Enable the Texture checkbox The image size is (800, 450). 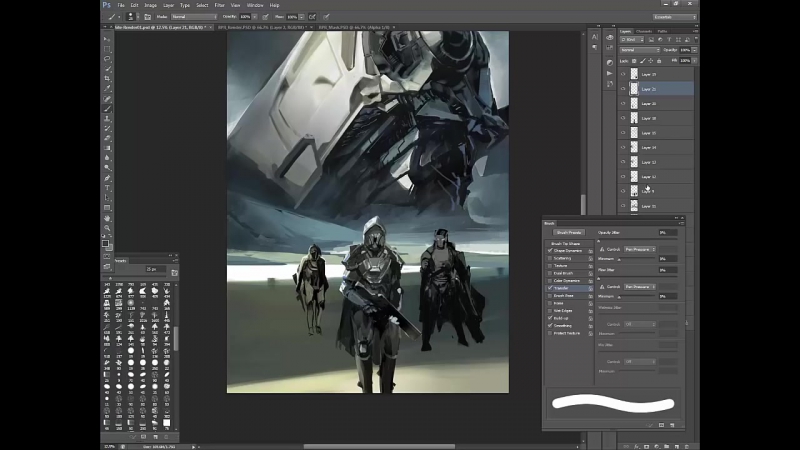[550, 266]
